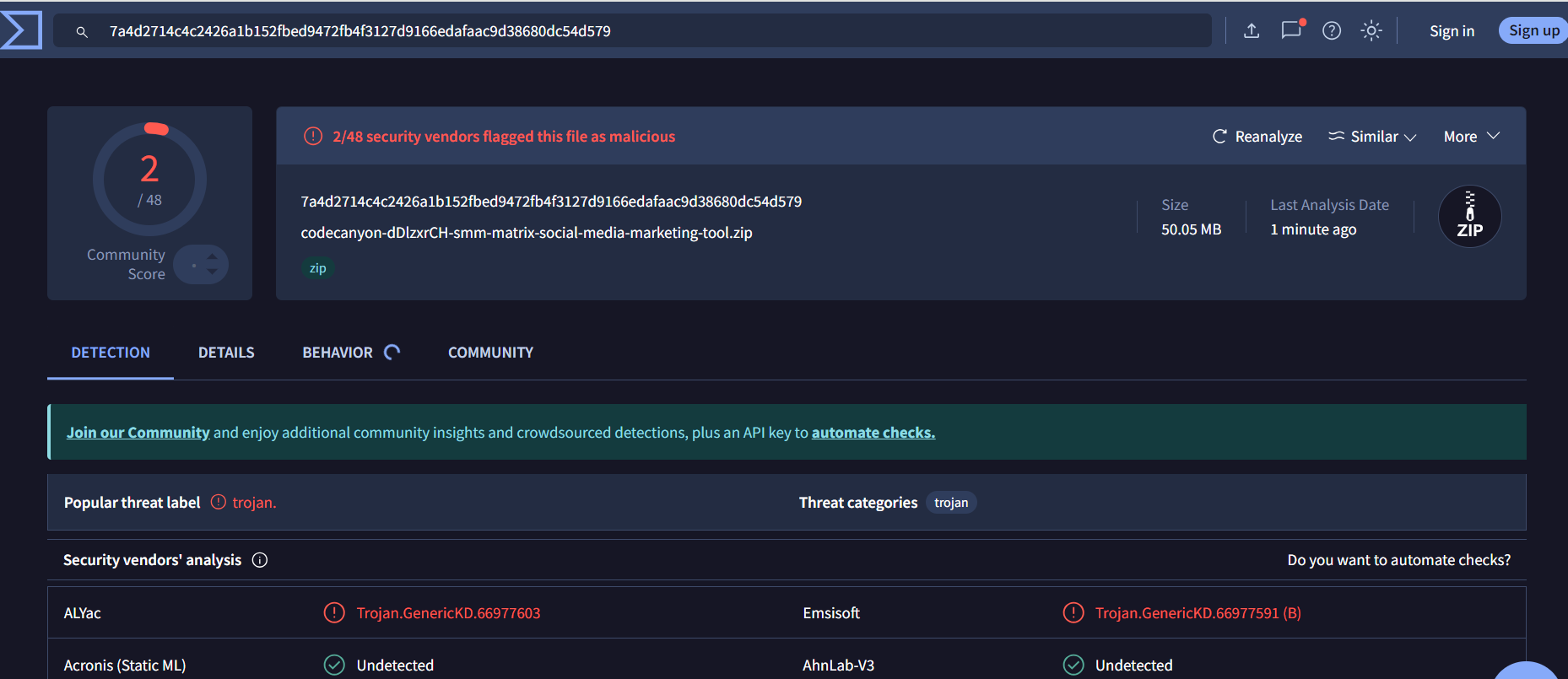Click Do you want to automate checks?
This screenshot has width=1568, height=679.
coord(1398,560)
